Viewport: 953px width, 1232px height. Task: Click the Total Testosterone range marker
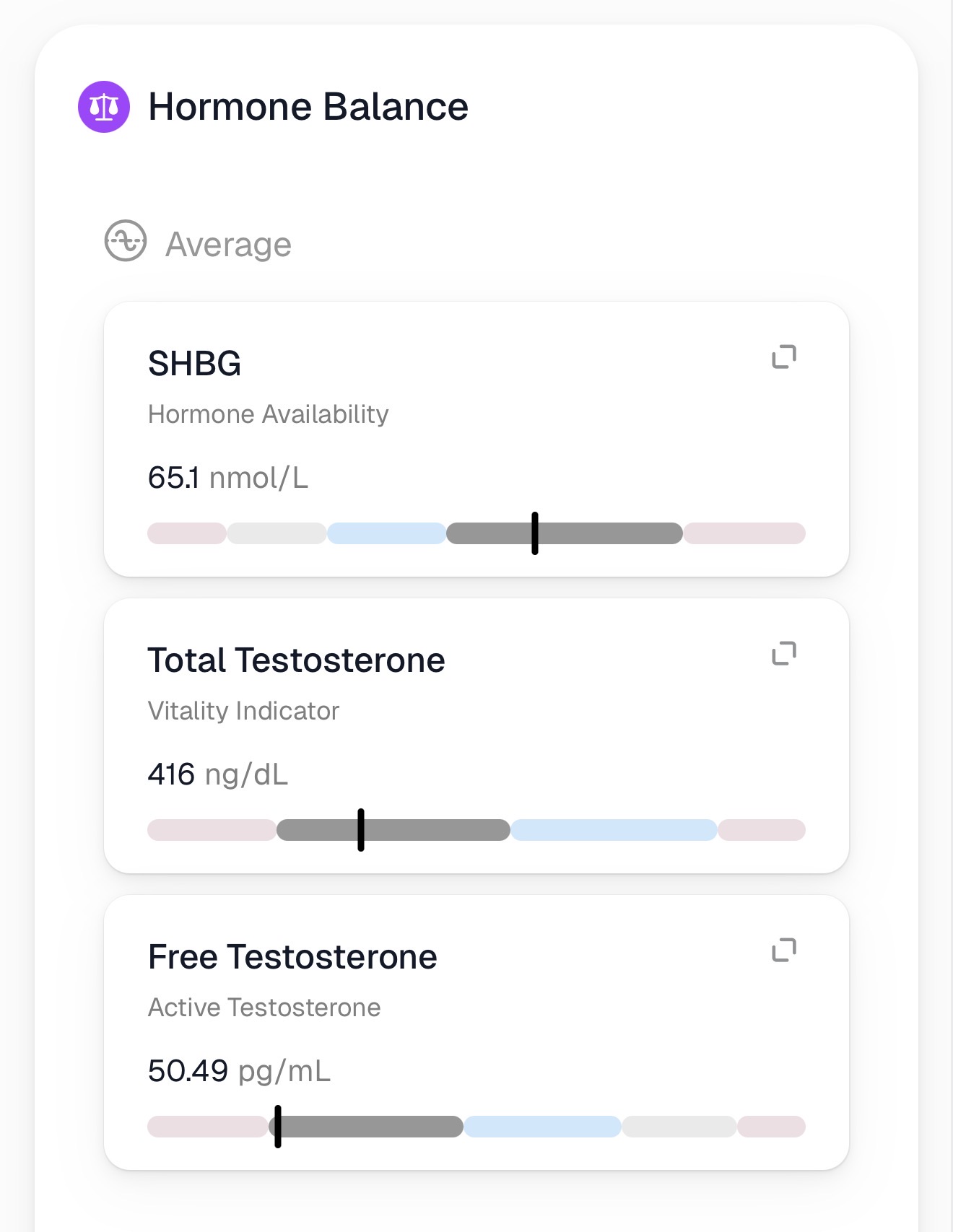[x=361, y=830]
